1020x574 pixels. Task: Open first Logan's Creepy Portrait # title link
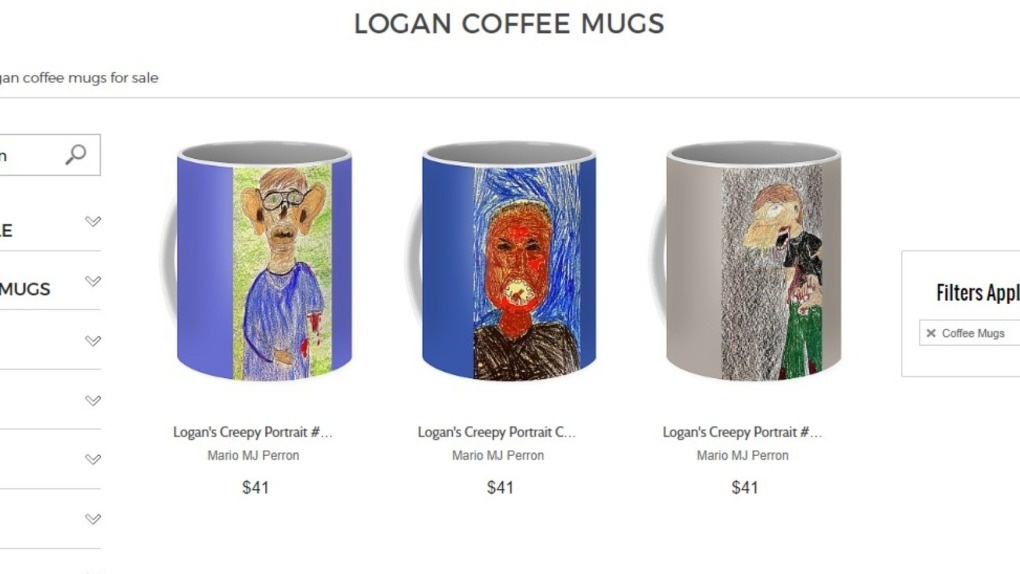coord(252,432)
